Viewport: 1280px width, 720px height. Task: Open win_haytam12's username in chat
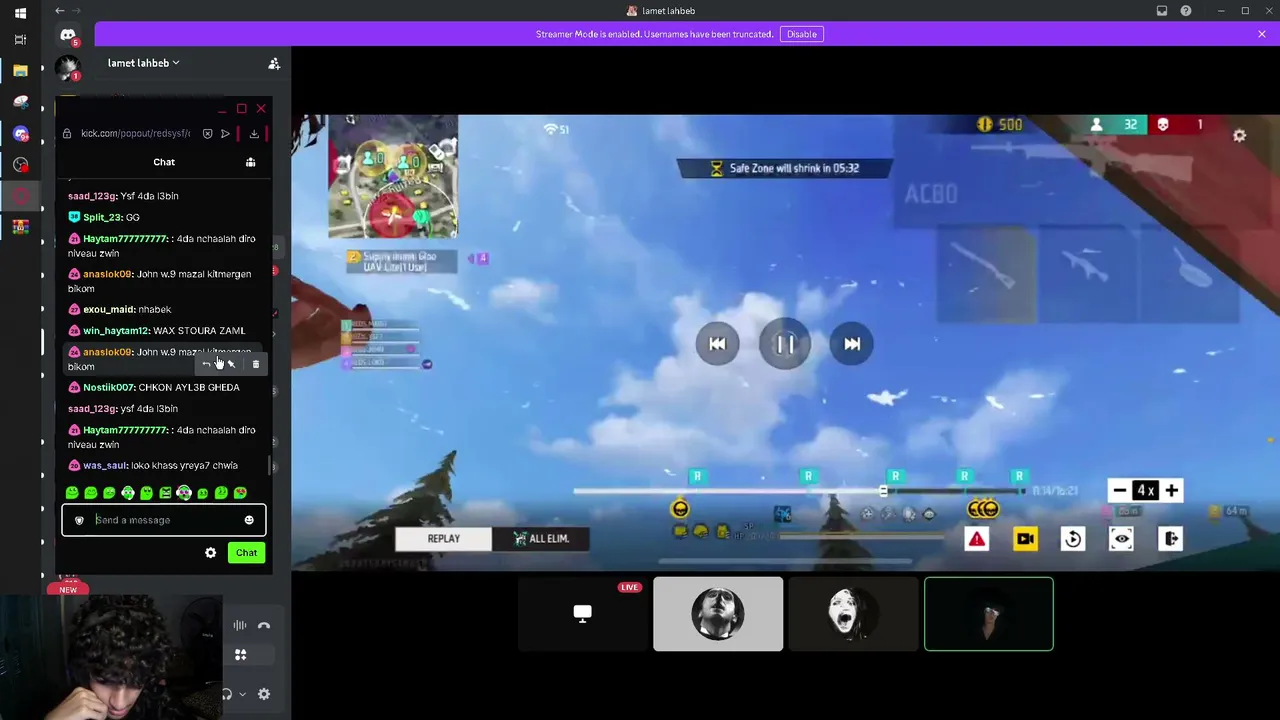point(116,331)
